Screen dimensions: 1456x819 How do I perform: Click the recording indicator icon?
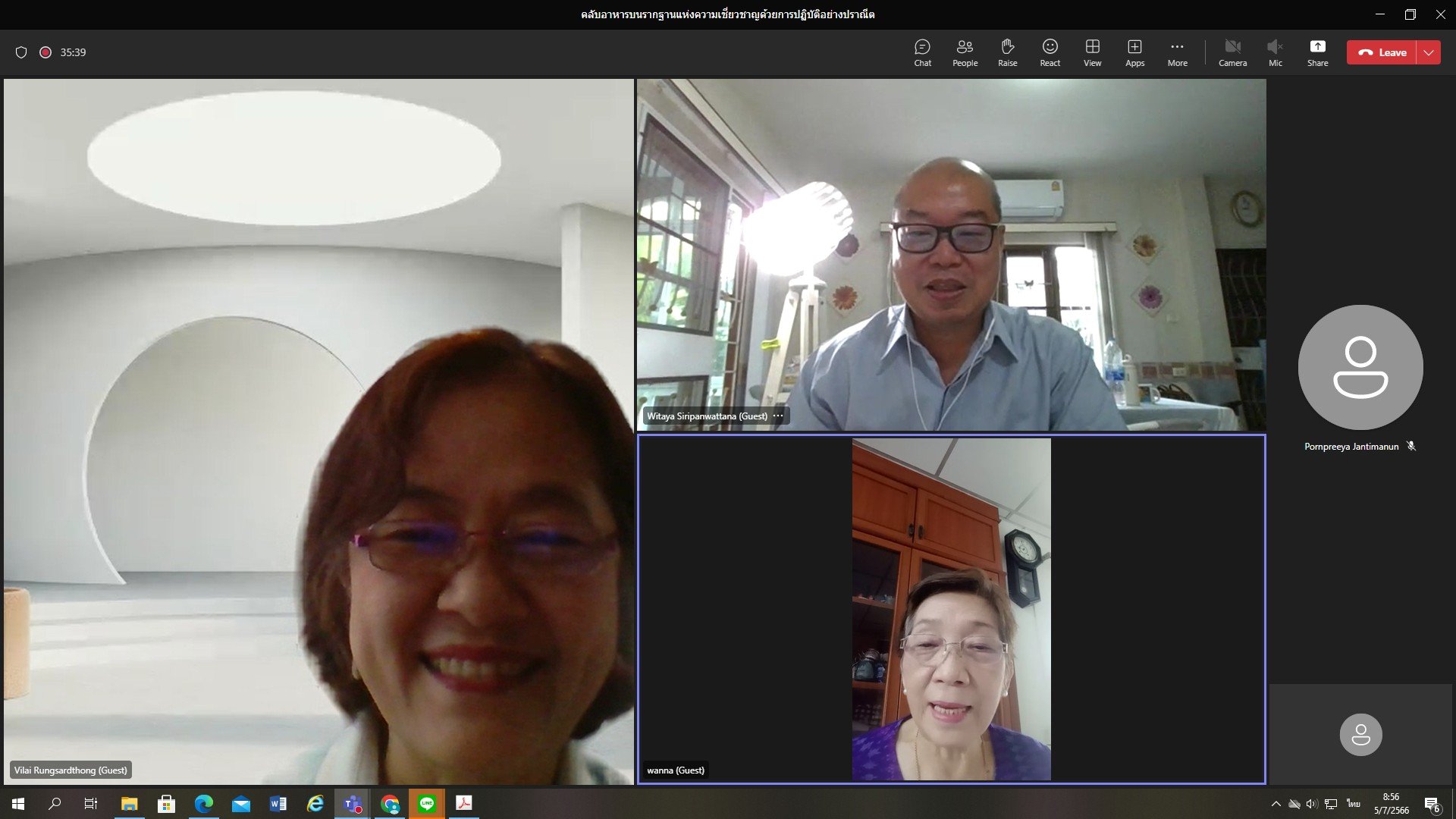(x=45, y=52)
